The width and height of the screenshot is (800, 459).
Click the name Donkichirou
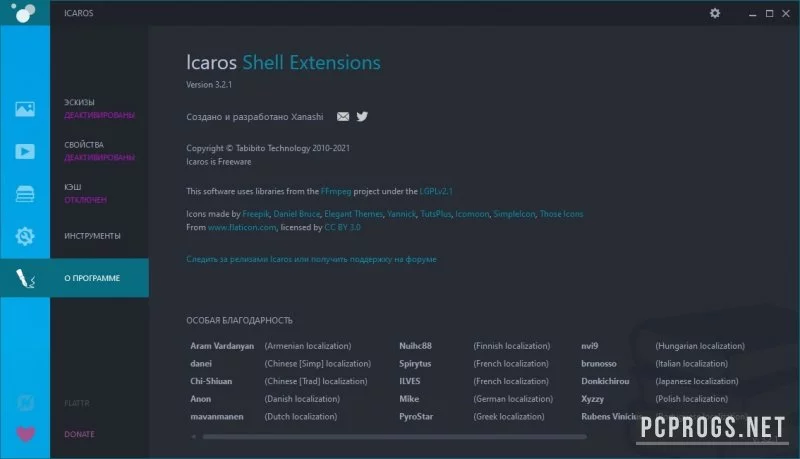pyautogui.click(x=605, y=381)
